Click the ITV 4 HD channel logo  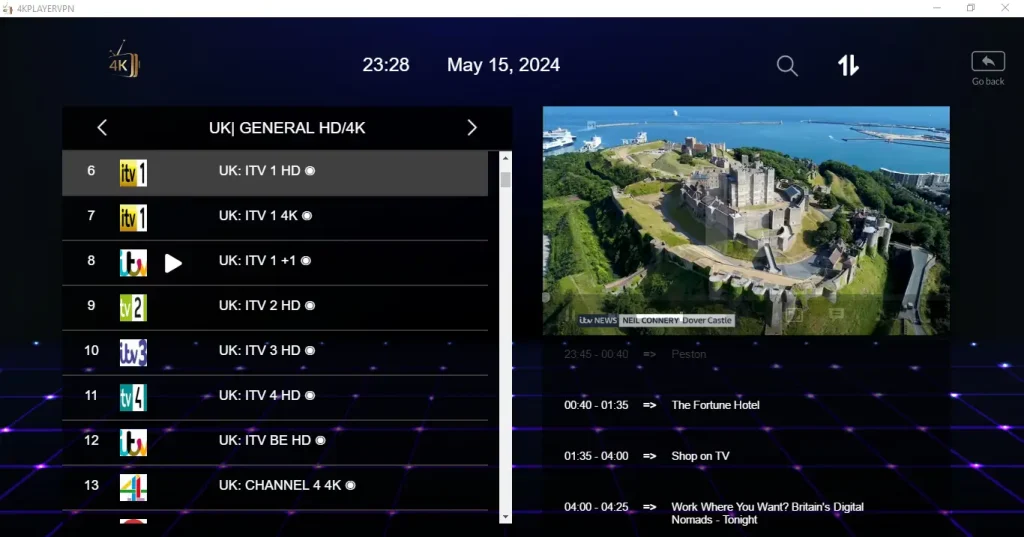tap(133, 398)
